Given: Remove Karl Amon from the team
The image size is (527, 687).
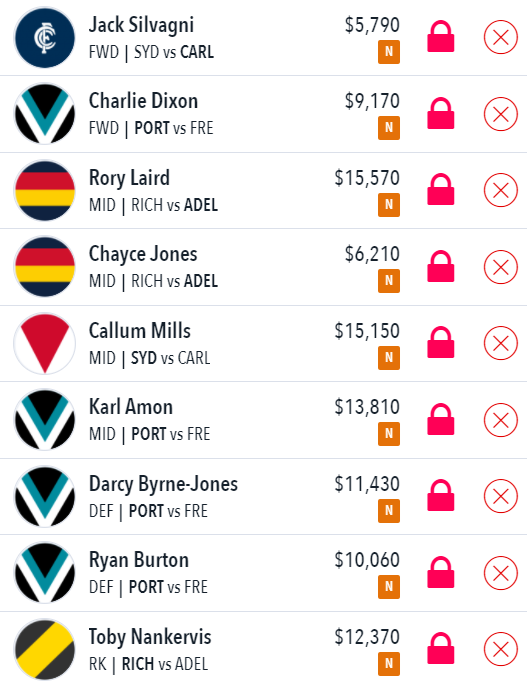Looking at the screenshot, I should point(501,420).
